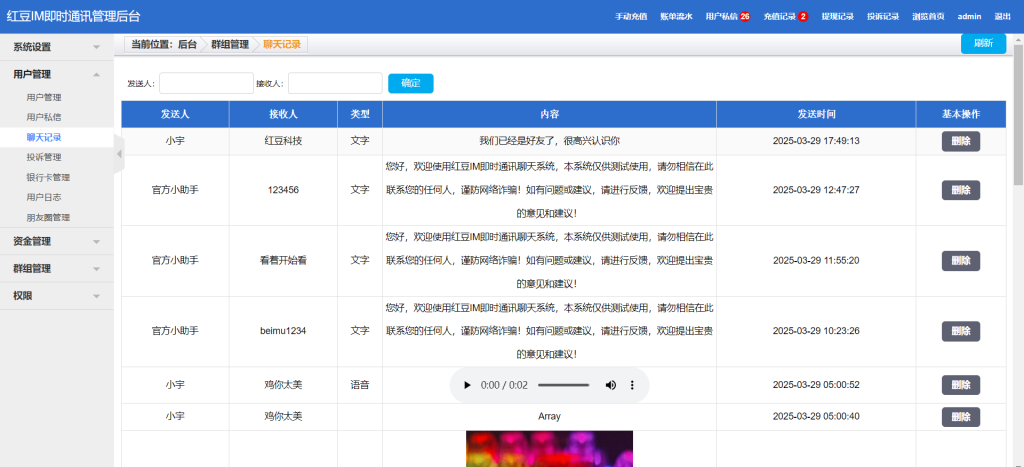Image resolution: width=1024 pixels, height=467 pixels.
Task: Expand the 群组管理 sidebar section
Action: 56,269
